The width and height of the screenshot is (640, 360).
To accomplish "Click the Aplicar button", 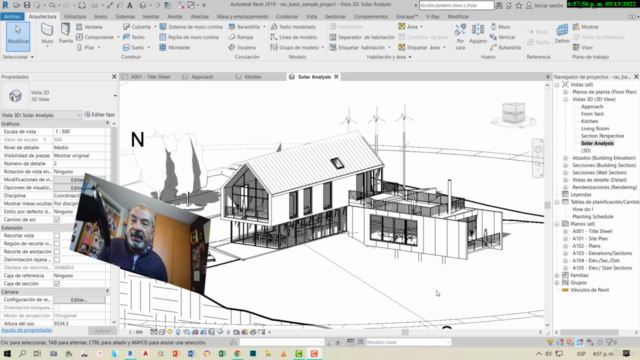I will 102,331.
